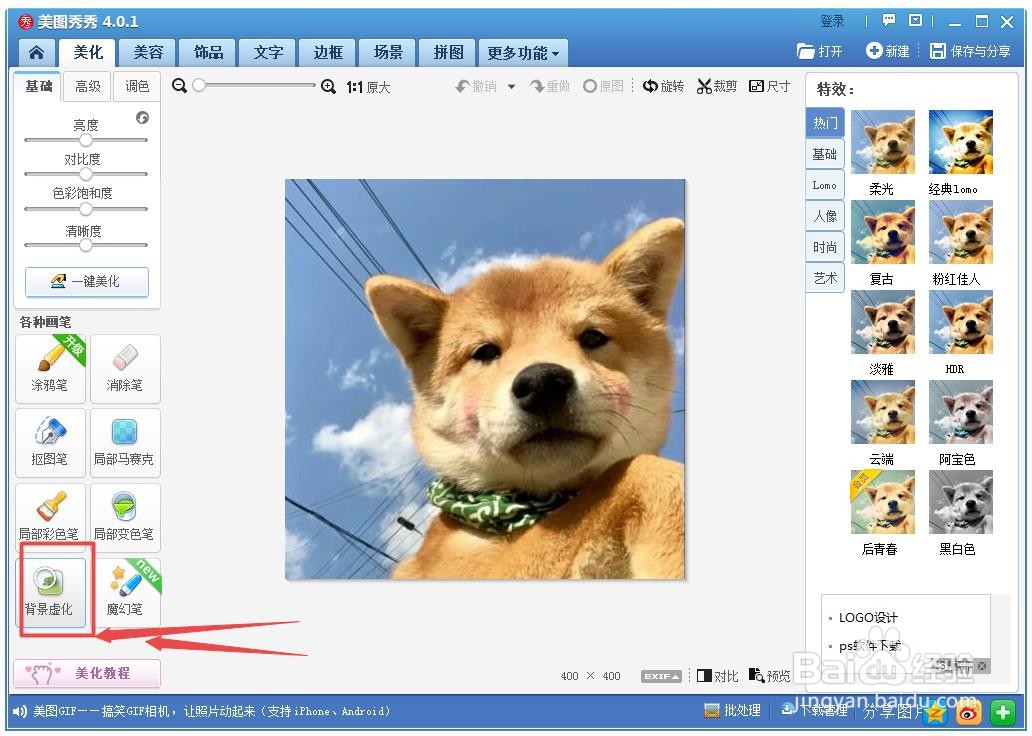Select the 局部马赛克 mosaic tool
Viewport: 1032px width, 736px height.
[x=125, y=442]
